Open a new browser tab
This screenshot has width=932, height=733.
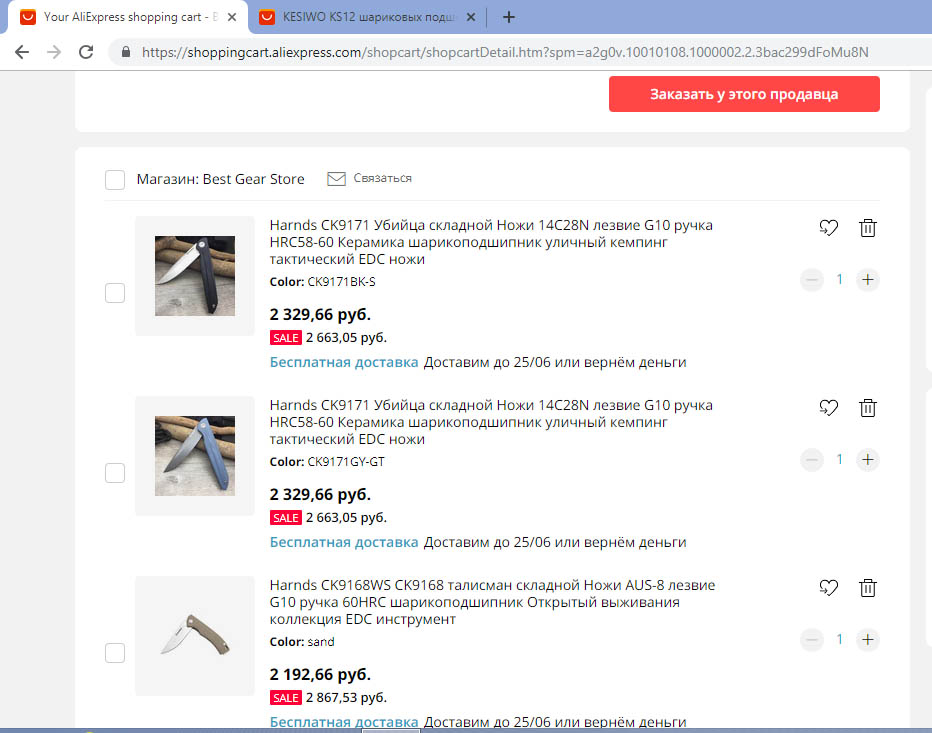click(x=509, y=17)
